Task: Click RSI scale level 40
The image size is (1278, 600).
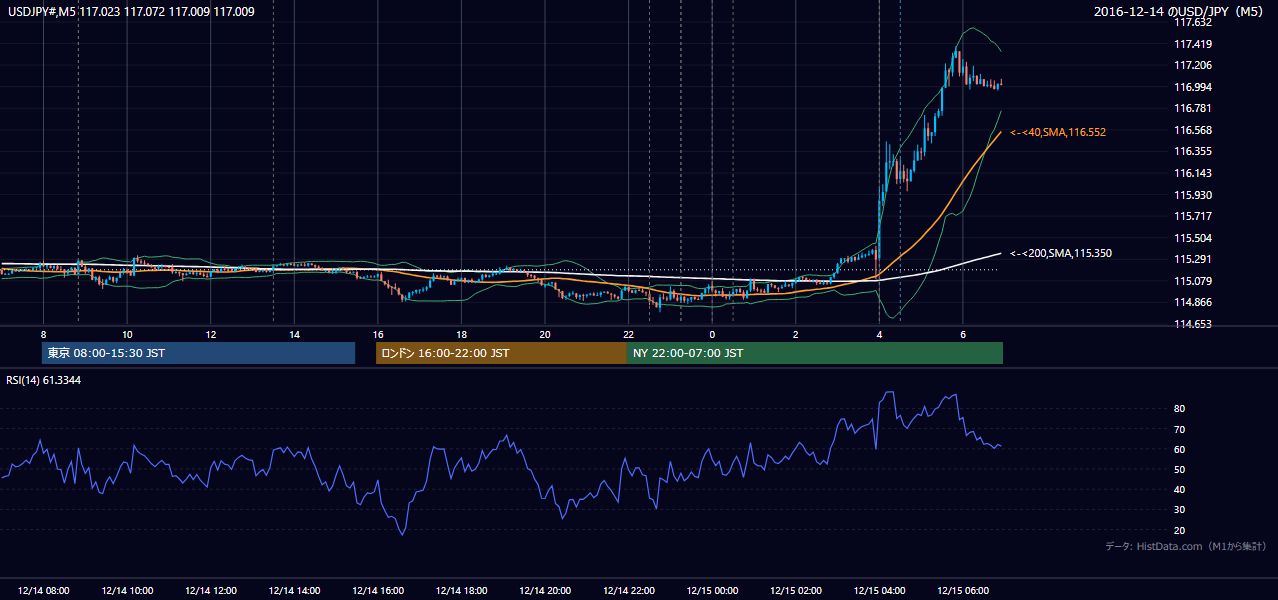Action: tap(1179, 489)
